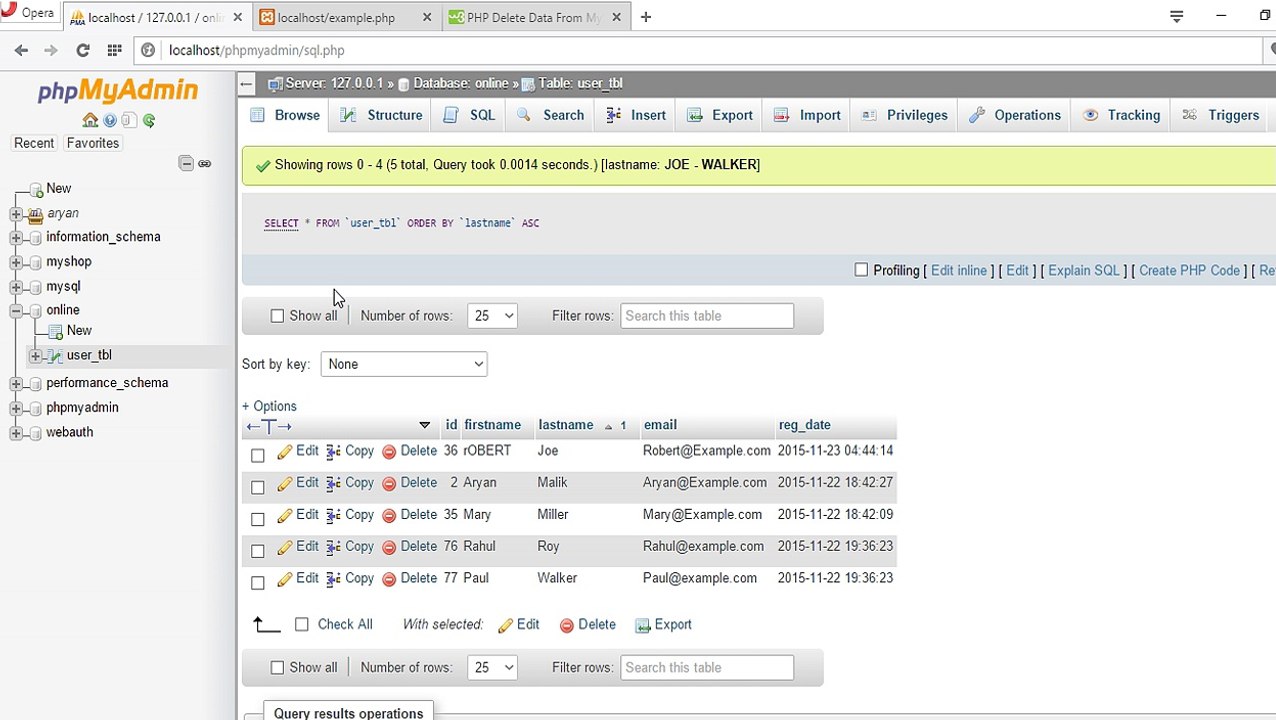Click the With selected Edit pencil icon
This screenshot has height=720, width=1276.
tap(505, 625)
